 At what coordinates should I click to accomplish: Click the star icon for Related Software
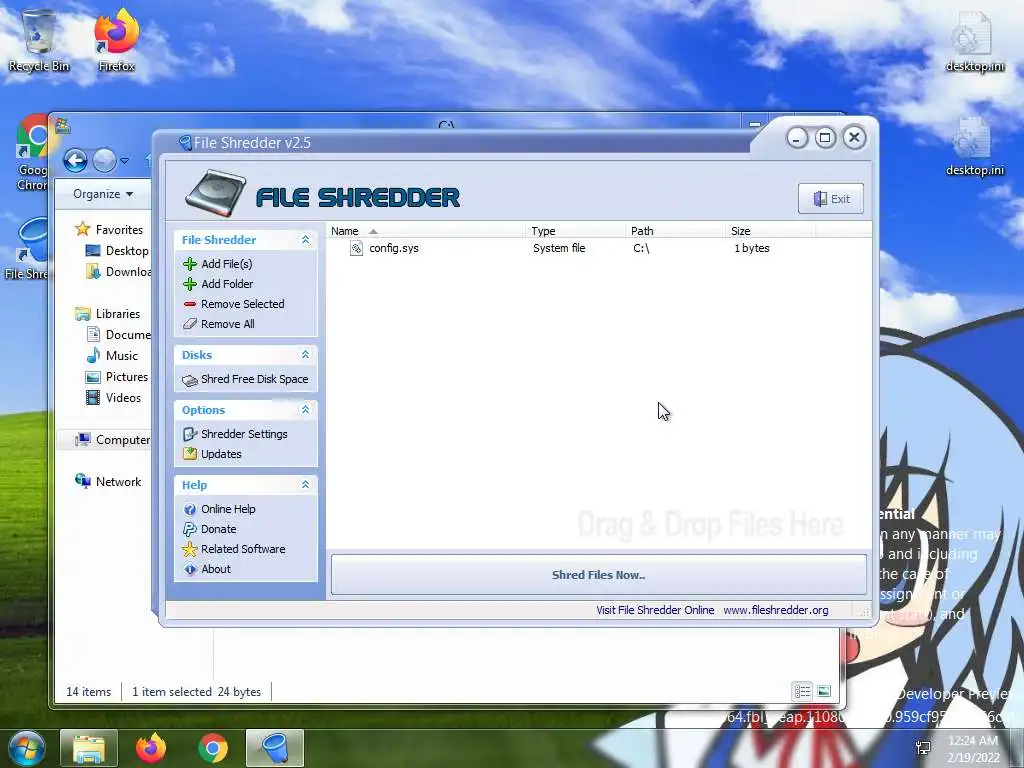point(190,549)
